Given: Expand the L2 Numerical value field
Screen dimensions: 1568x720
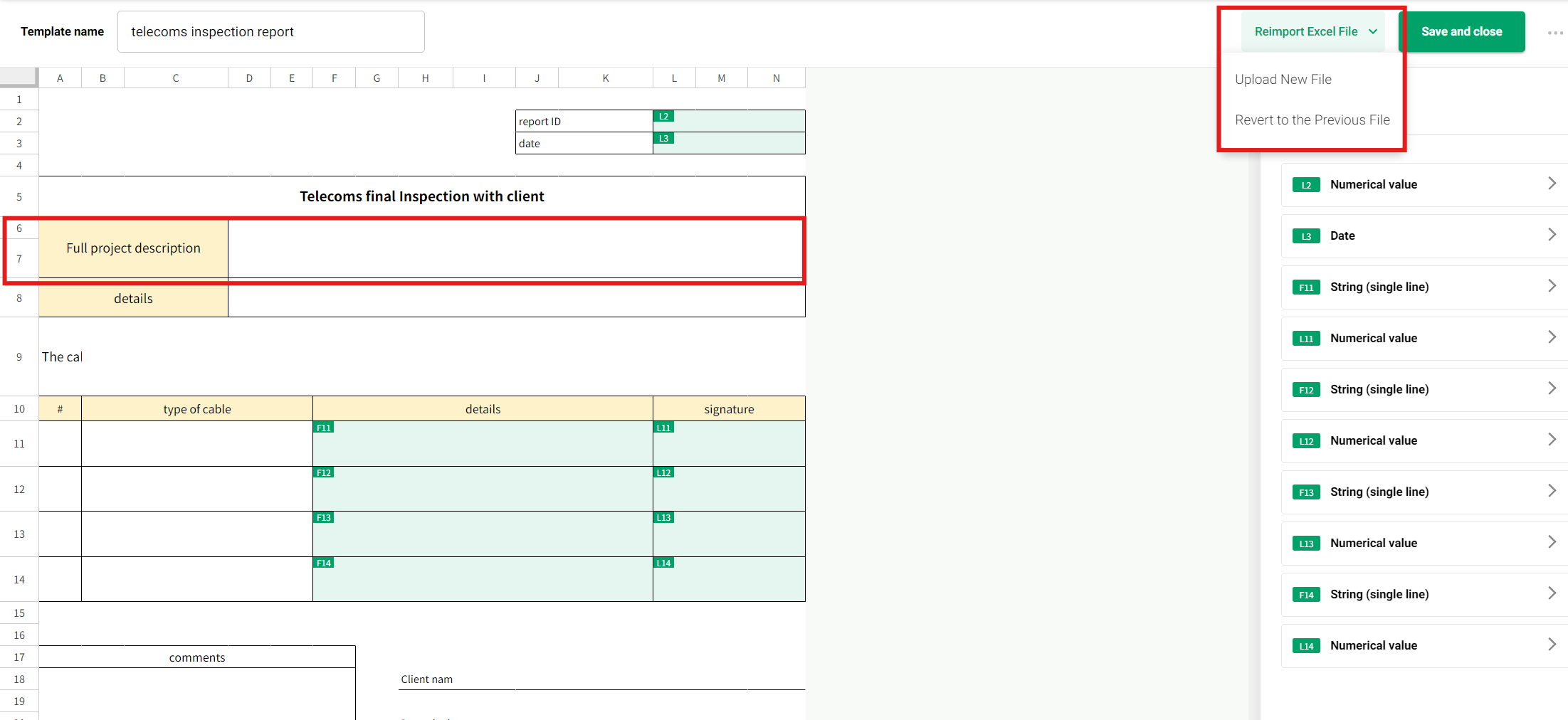Looking at the screenshot, I should coord(1424,185).
